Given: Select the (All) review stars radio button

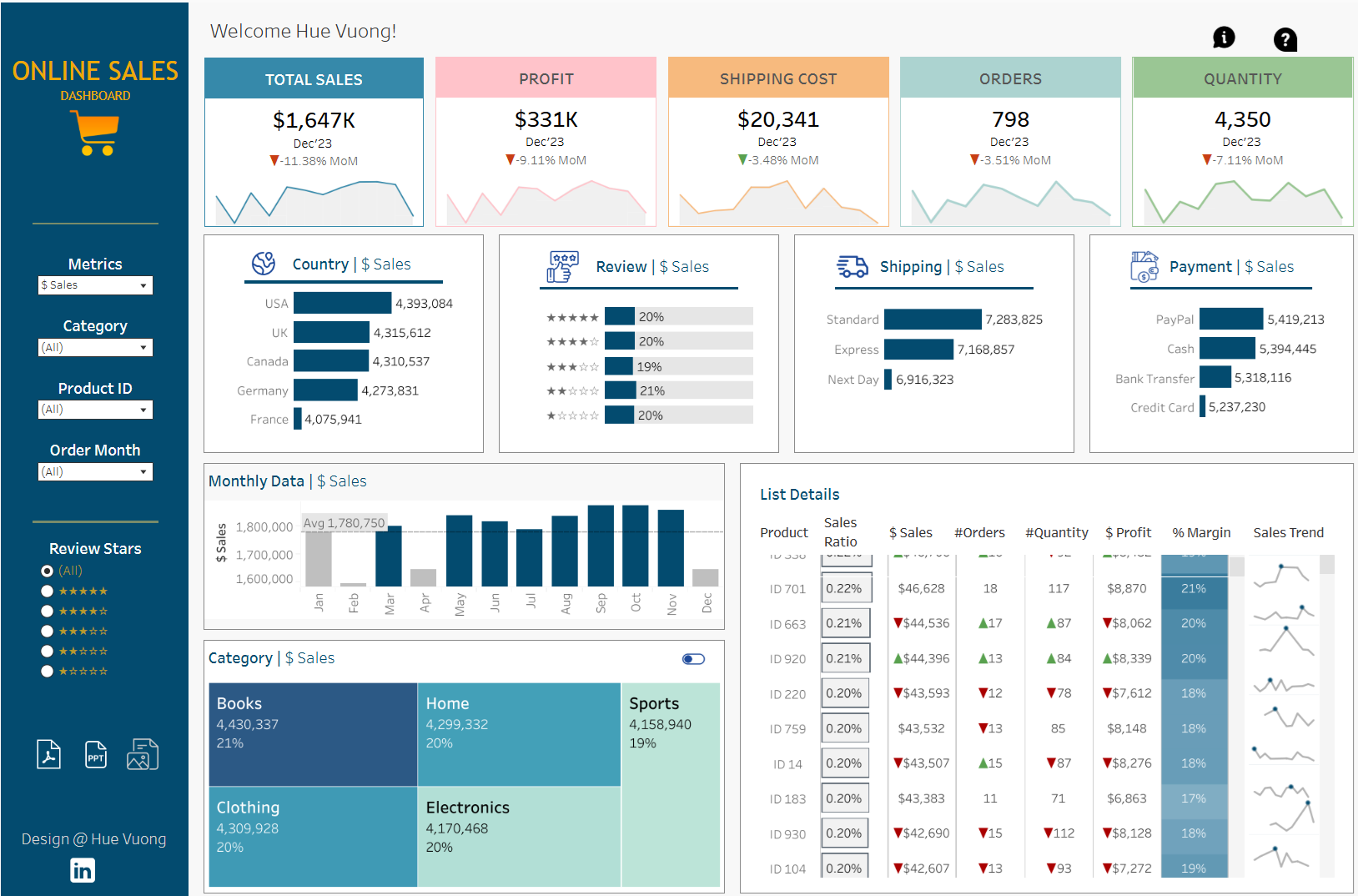Looking at the screenshot, I should pyautogui.click(x=48, y=571).
